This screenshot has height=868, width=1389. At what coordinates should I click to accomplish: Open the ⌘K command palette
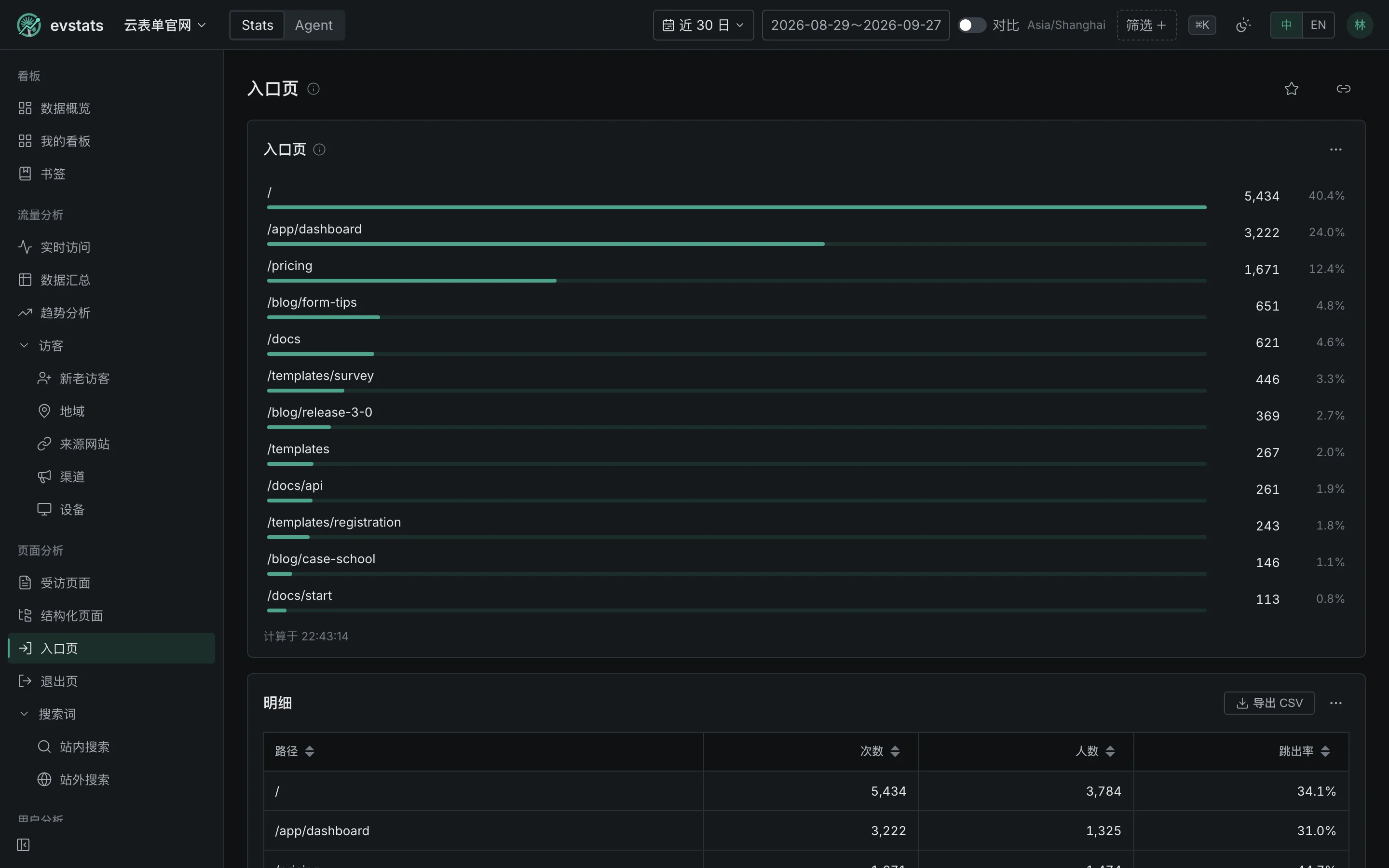1202,25
